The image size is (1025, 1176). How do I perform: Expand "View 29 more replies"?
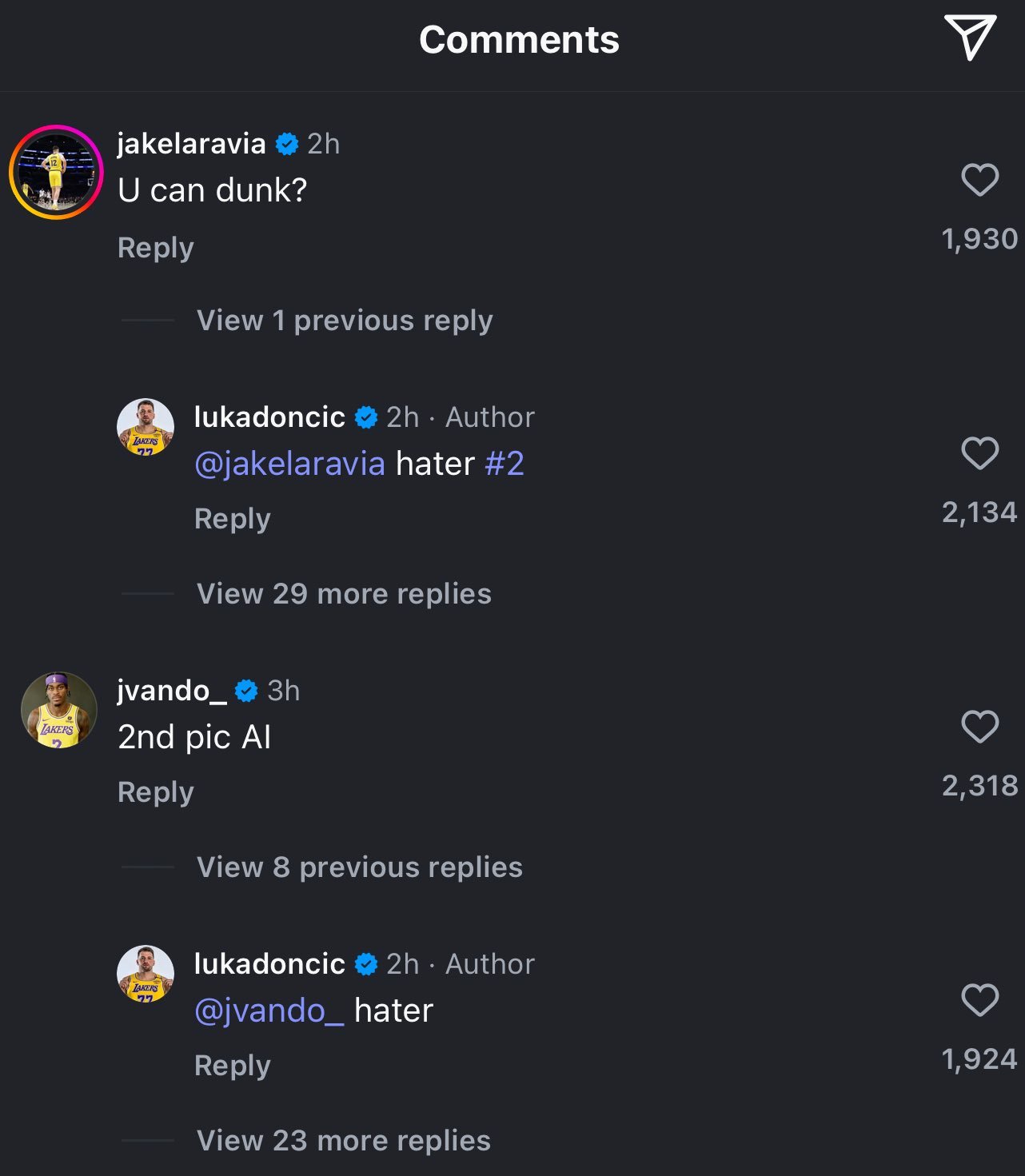(344, 594)
